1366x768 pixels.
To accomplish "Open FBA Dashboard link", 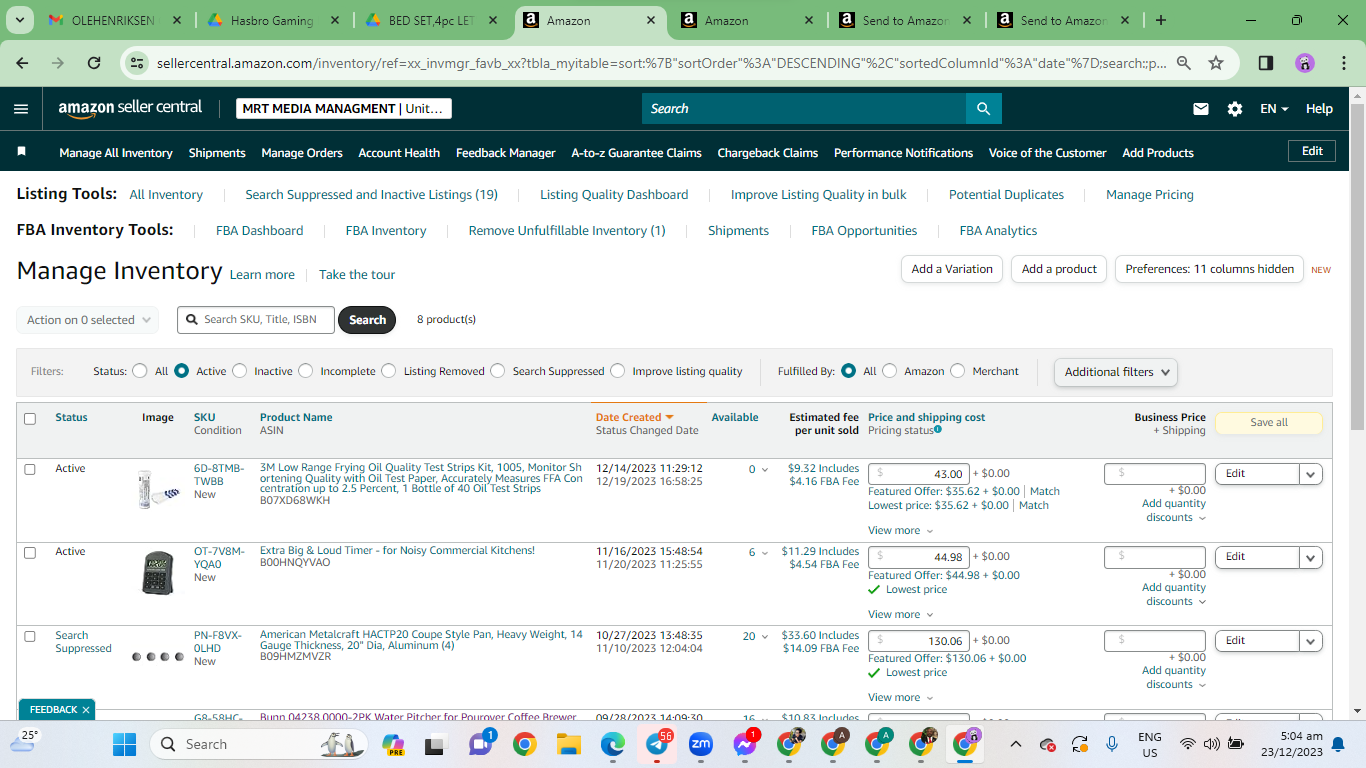I will point(259,231).
